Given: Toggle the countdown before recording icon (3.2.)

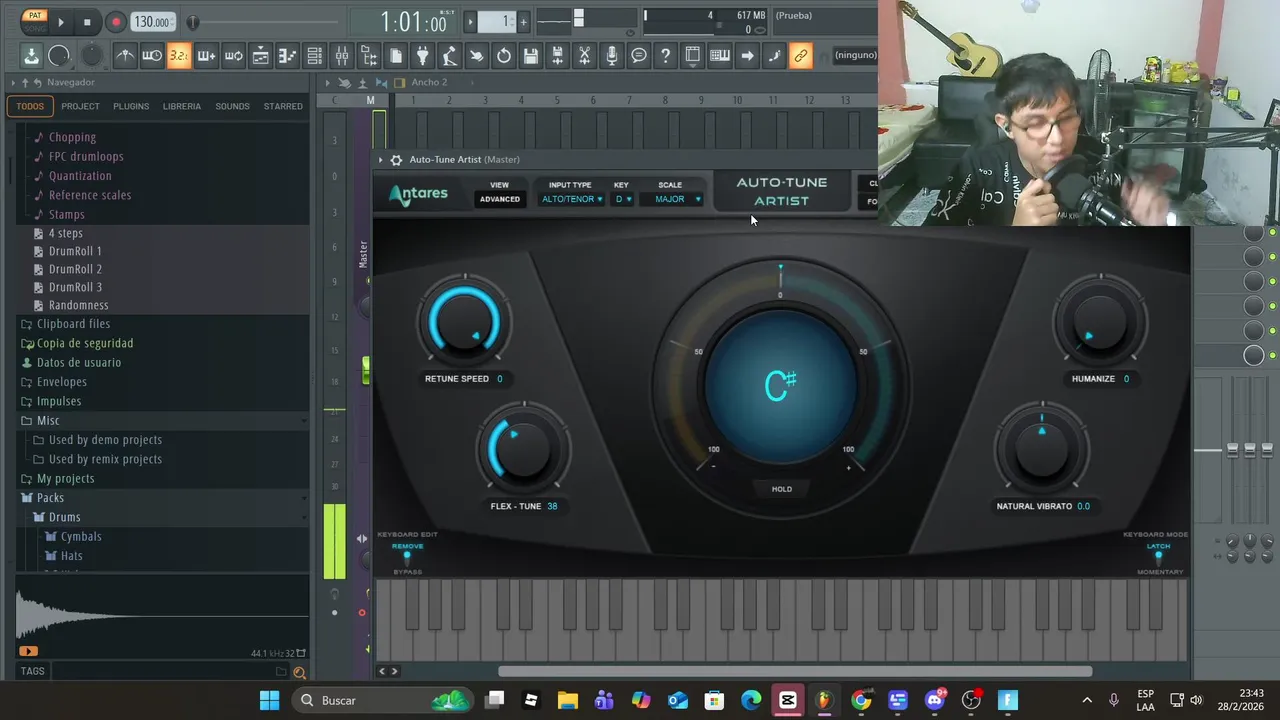Looking at the screenshot, I should pyautogui.click(x=178, y=56).
